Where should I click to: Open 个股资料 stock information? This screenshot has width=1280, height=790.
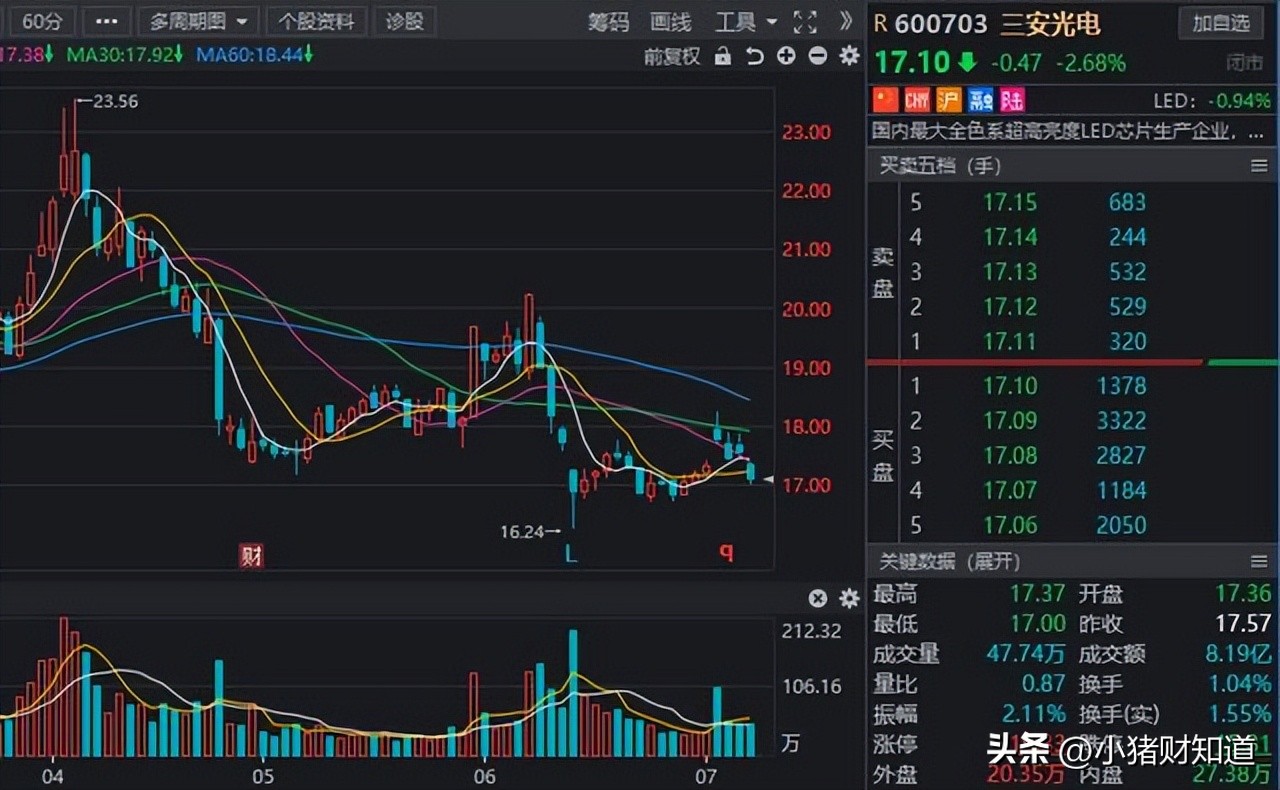tap(316, 20)
